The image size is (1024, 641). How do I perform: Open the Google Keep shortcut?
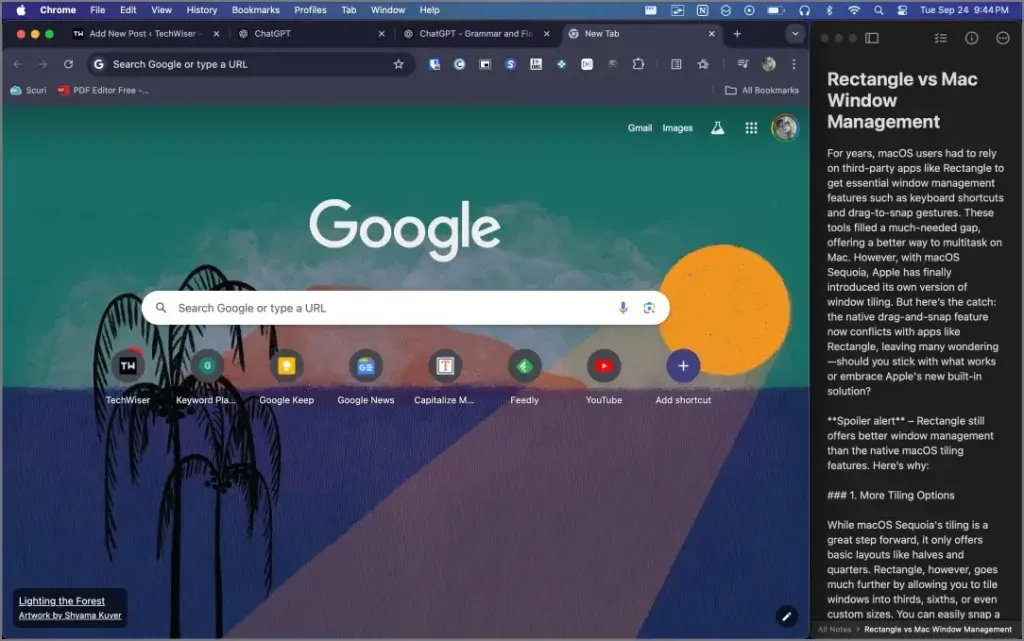point(286,376)
